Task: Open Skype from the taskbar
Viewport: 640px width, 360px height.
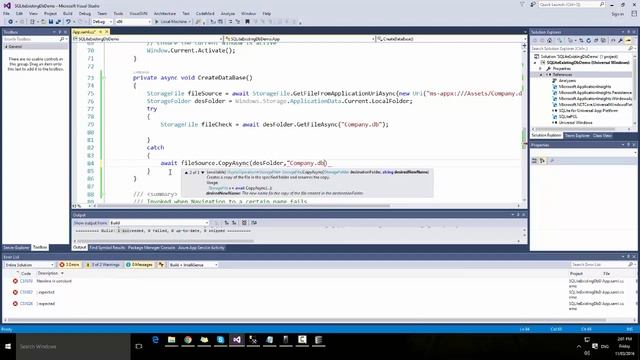Action: pos(220,340)
